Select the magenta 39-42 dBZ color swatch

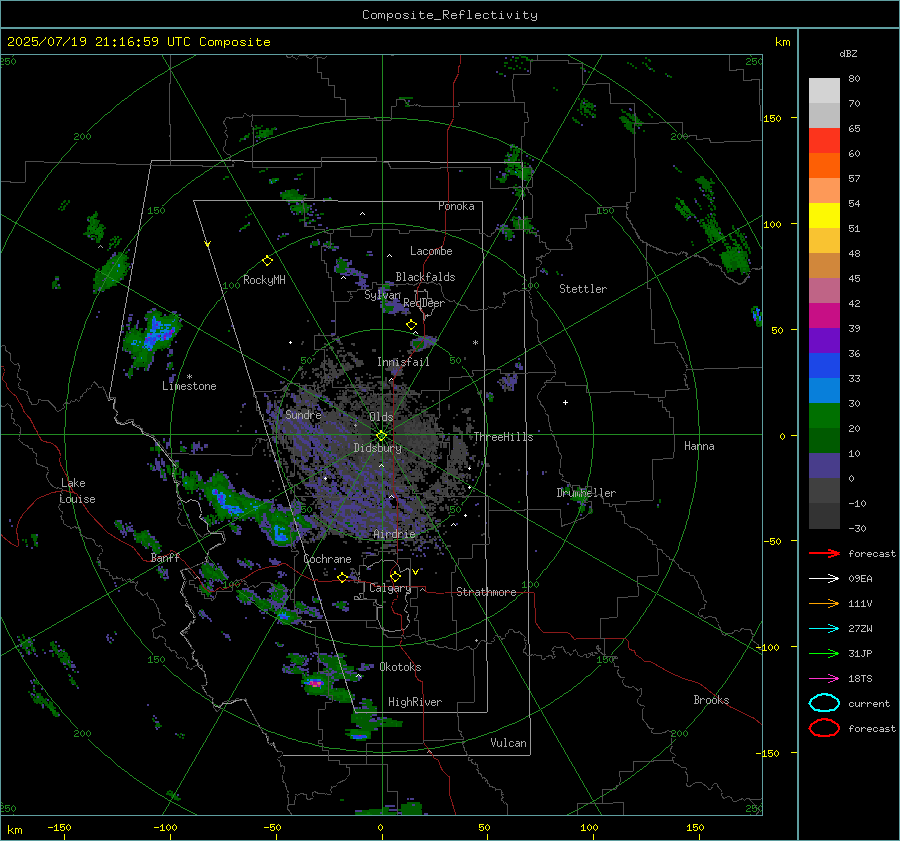(824, 316)
